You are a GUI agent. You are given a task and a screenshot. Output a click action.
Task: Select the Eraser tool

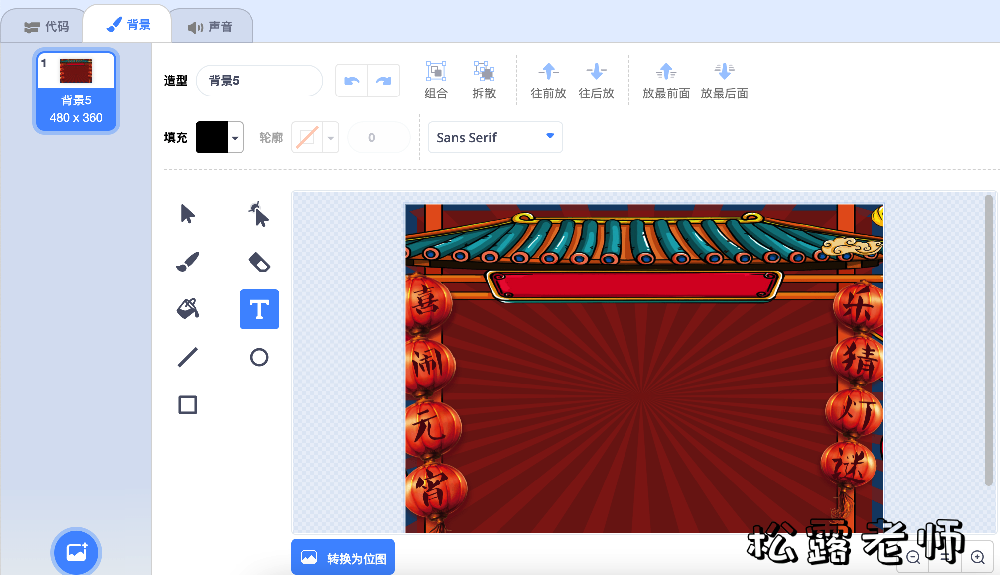pos(259,262)
